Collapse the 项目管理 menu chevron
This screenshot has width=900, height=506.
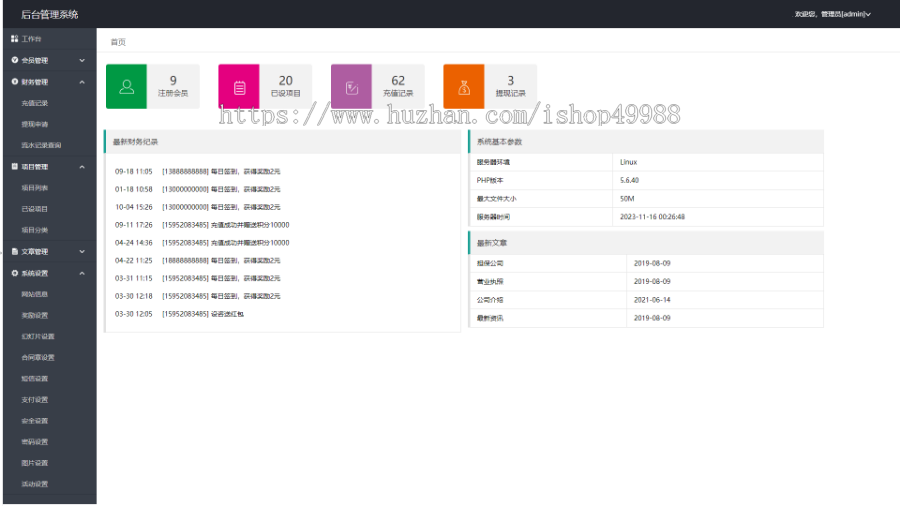[82, 167]
